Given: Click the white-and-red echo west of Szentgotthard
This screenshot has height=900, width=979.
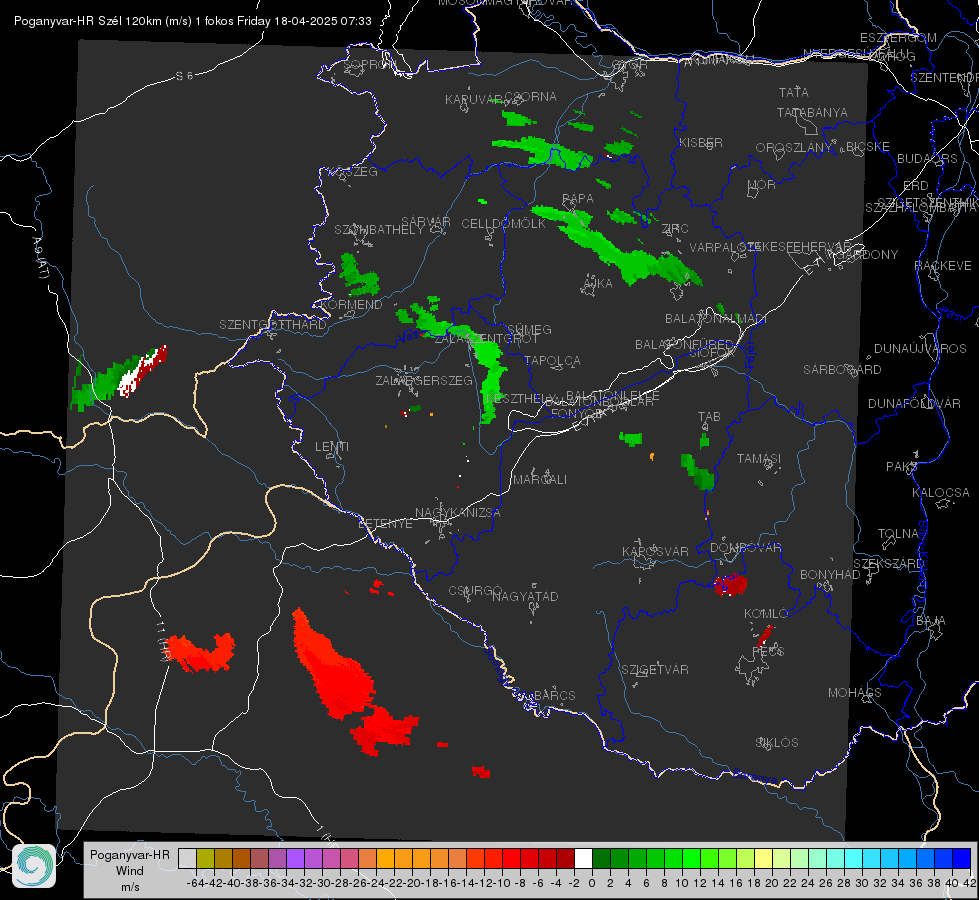Looking at the screenshot, I should tap(143, 370).
